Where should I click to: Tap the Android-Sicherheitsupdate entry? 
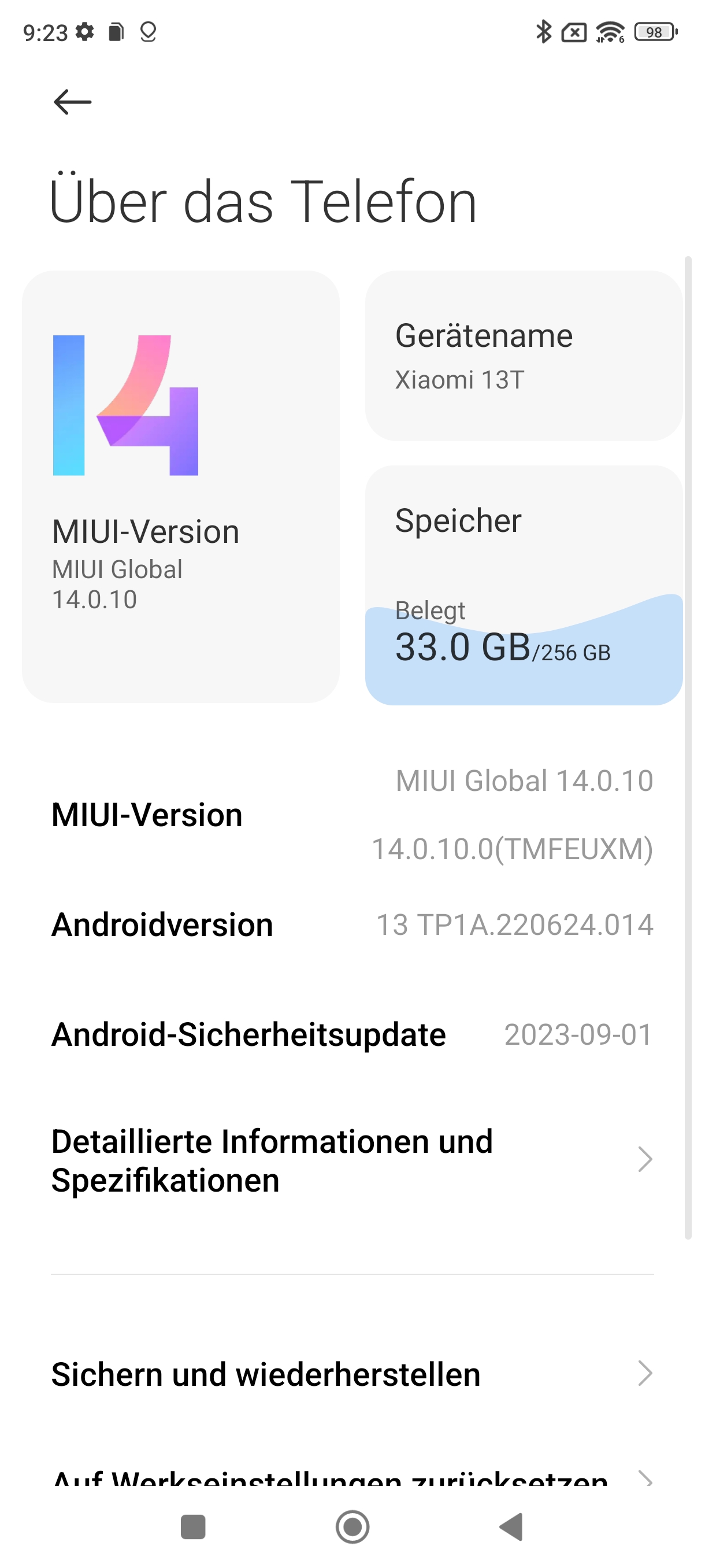(352, 1035)
